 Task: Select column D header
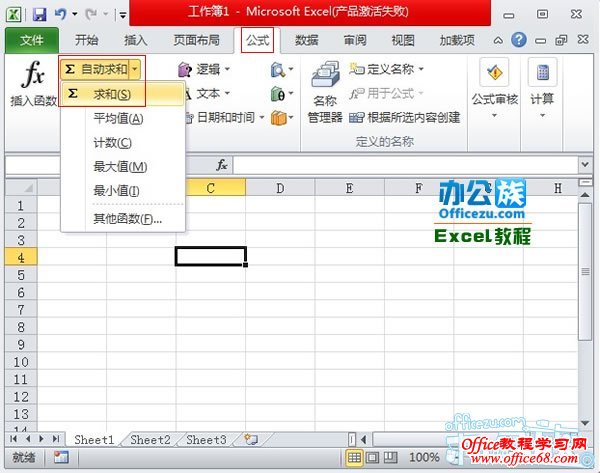click(x=280, y=188)
